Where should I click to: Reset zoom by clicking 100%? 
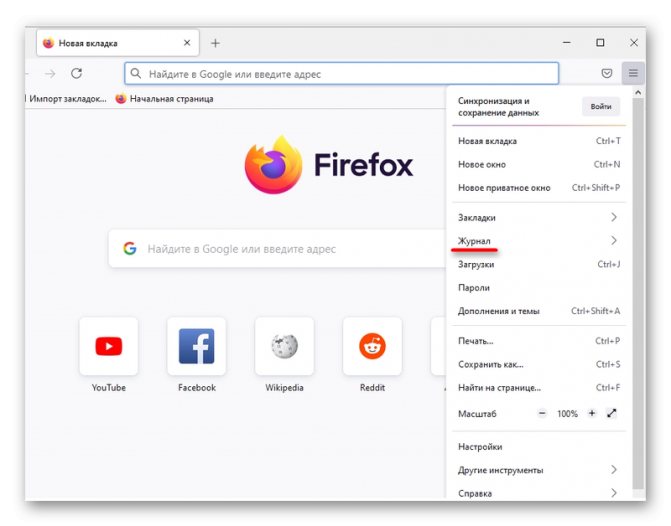[x=567, y=414]
